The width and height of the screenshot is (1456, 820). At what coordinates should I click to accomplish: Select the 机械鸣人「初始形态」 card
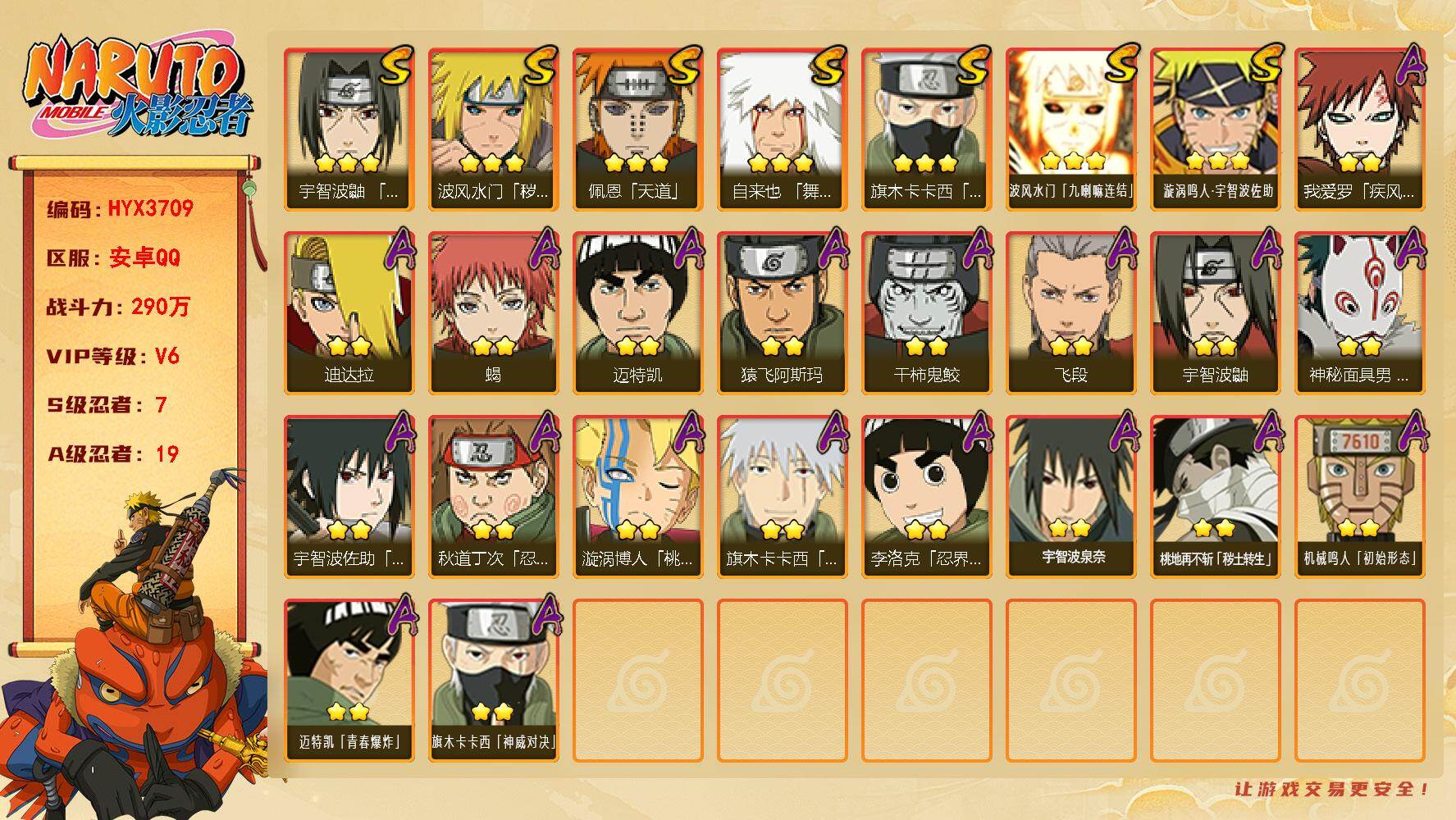1359,496
